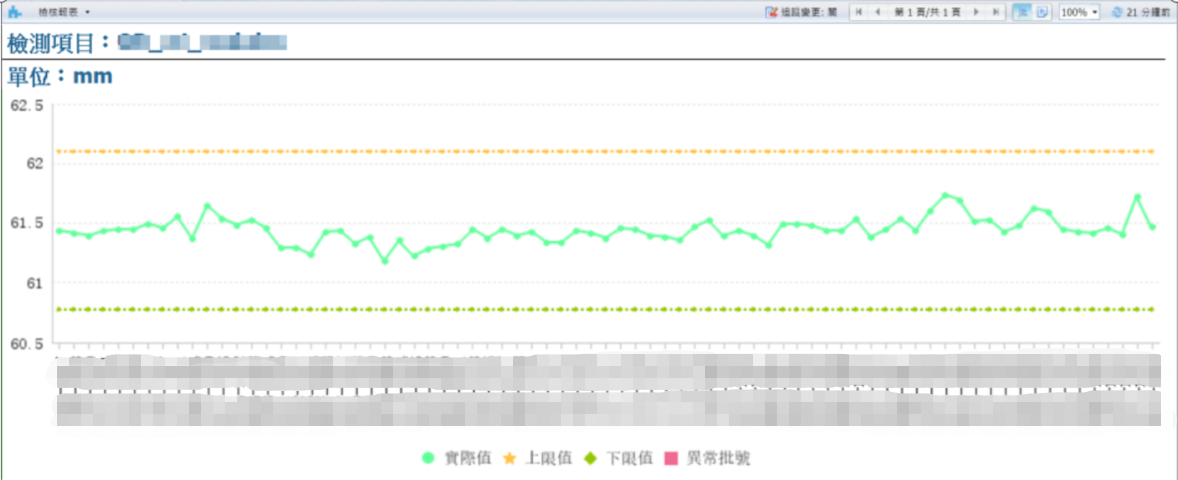
Task: Open the 100% zoom level dropdown
Action: 1079,12
